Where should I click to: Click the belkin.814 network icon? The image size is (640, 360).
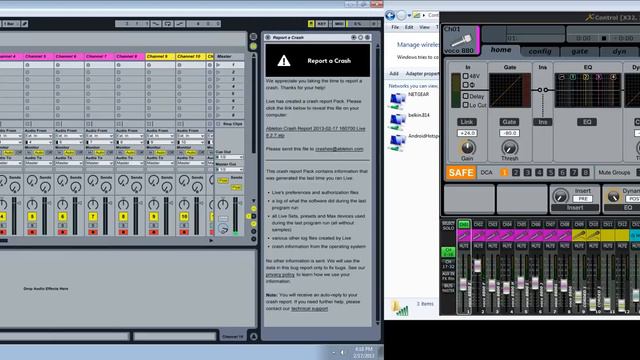pyautogui.click(x=397, y=122)
